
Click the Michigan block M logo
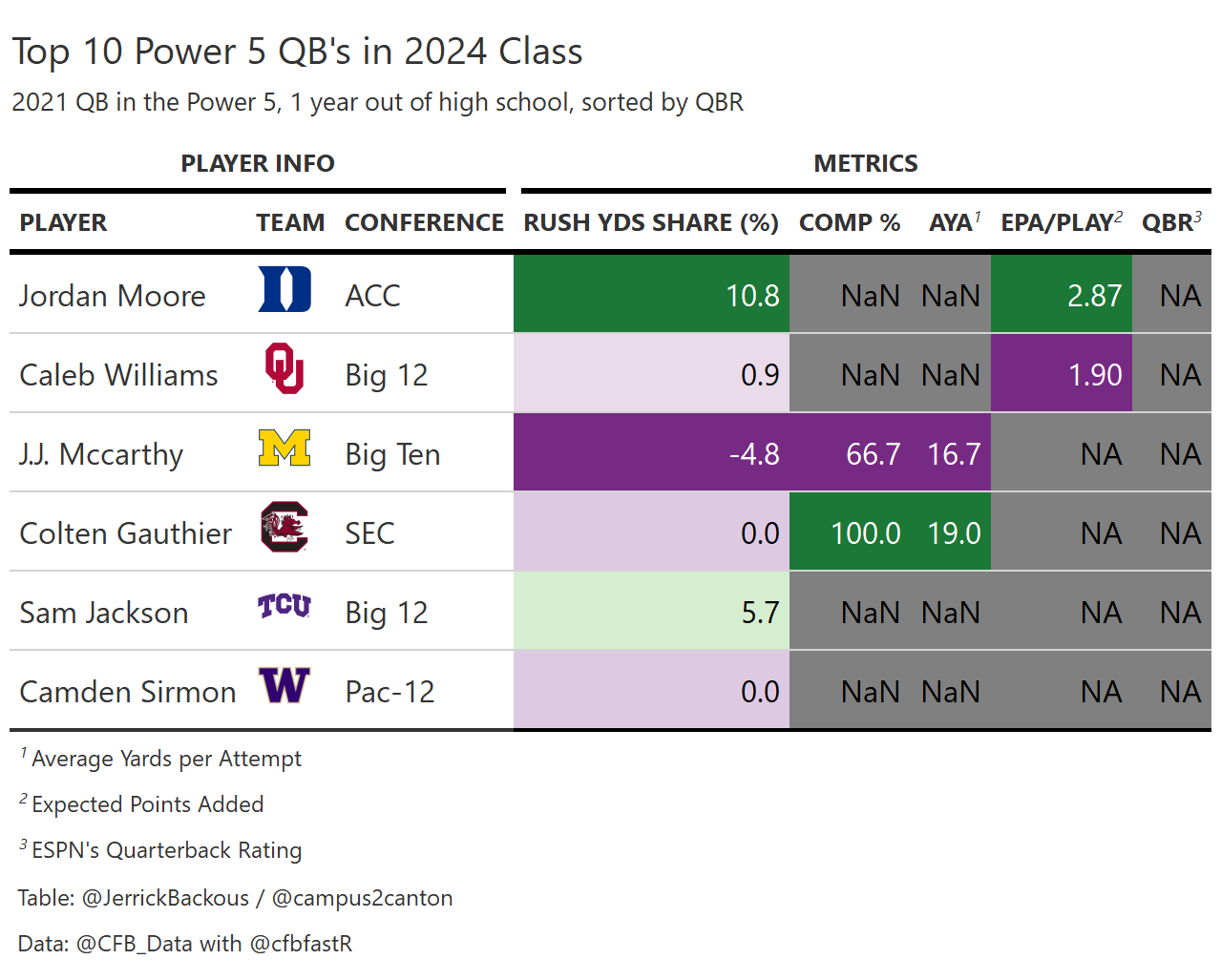[284, 448]
